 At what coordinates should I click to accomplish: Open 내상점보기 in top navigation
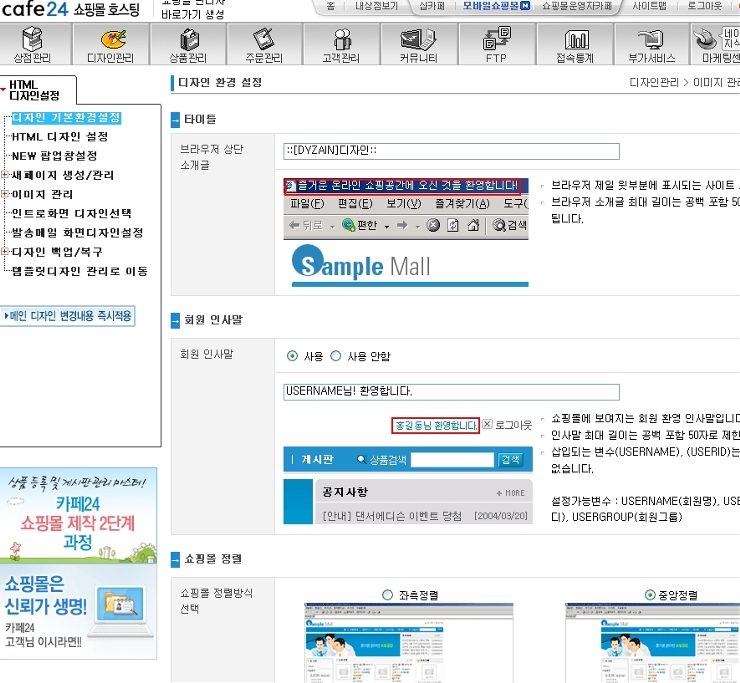click(x=376, y=6)
